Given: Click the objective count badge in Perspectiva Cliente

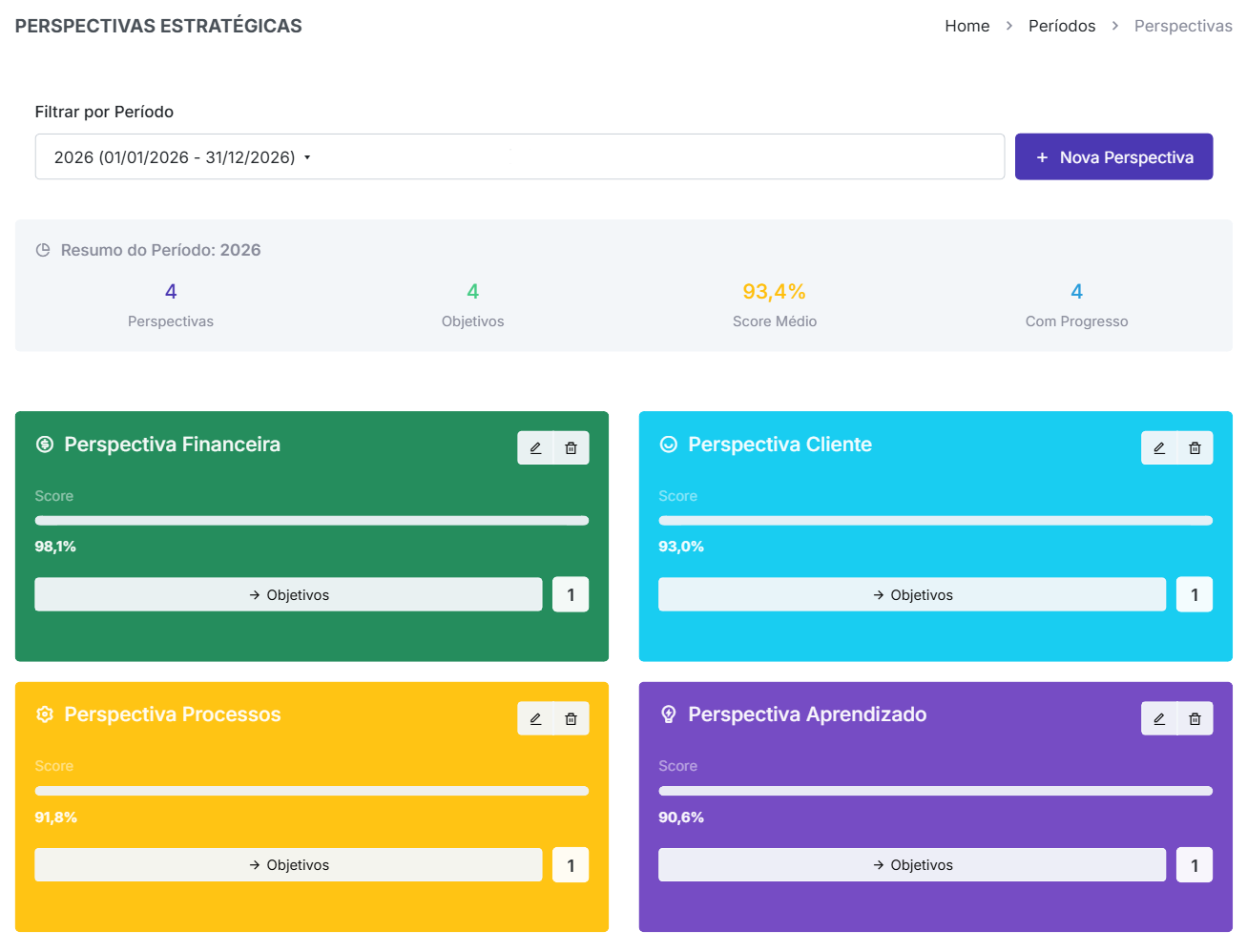Looking at the screenshot, I should click(1195, 594).
